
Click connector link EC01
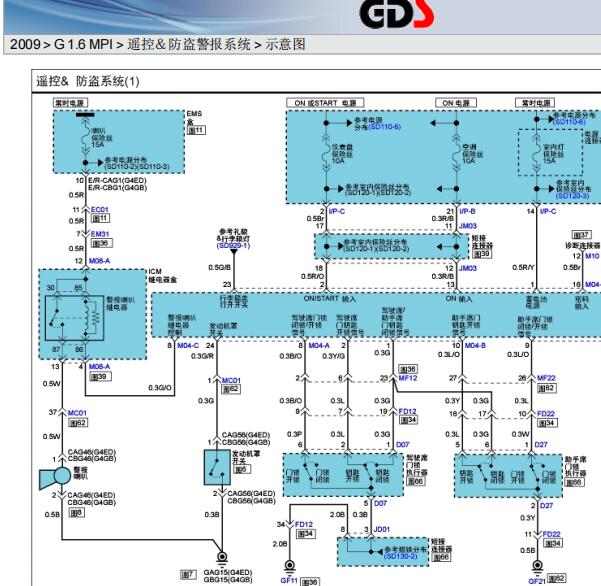click(100, 210)
